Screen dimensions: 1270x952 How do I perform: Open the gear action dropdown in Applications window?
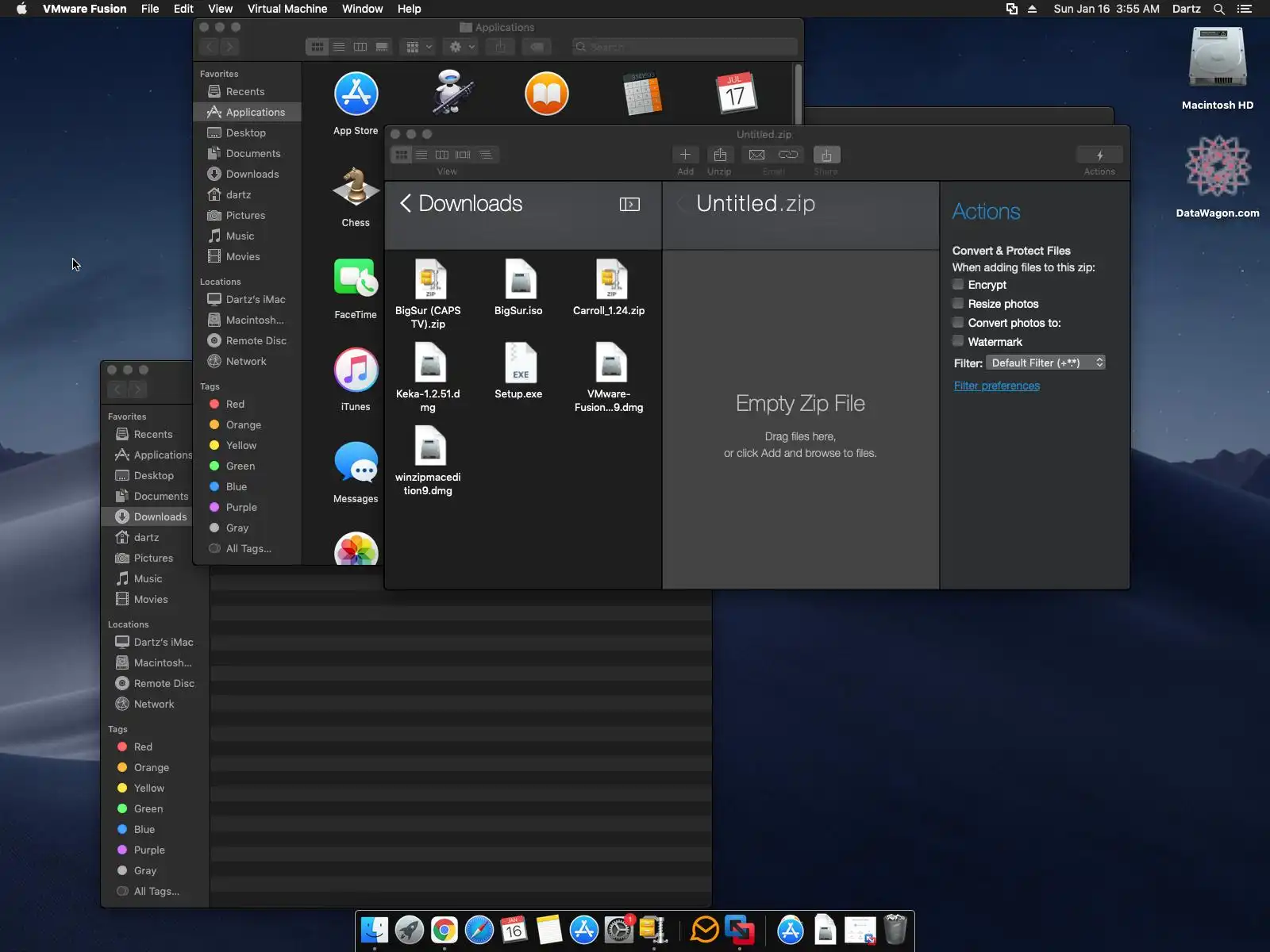click(x=461, y=47)
